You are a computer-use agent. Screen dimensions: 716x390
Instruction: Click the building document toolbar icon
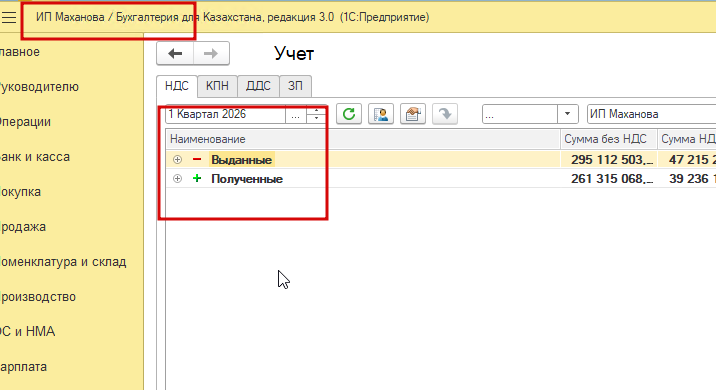click(413, 114)
